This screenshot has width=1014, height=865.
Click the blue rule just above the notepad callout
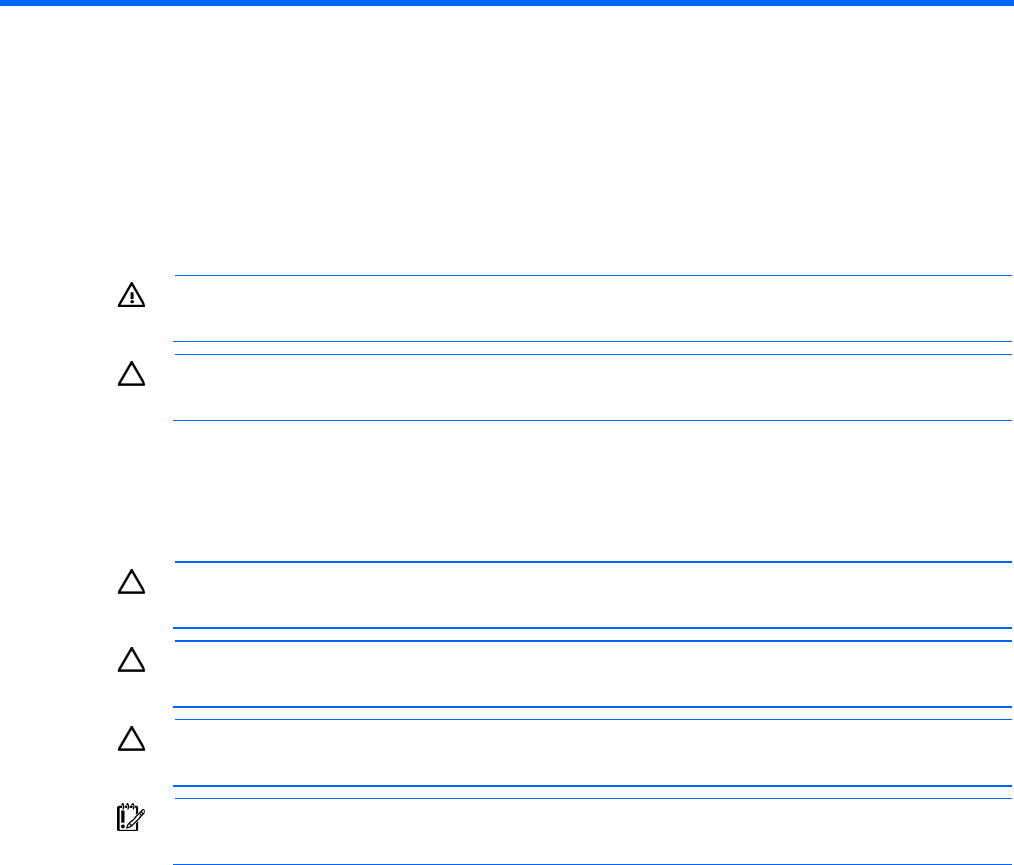(593, 798)
